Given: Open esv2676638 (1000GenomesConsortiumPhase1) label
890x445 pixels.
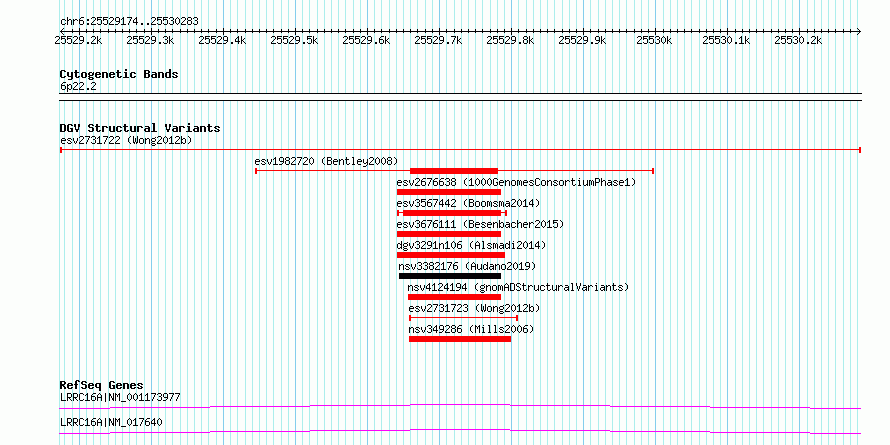Looking at the screenshot, I should click(x=517, y=182).
